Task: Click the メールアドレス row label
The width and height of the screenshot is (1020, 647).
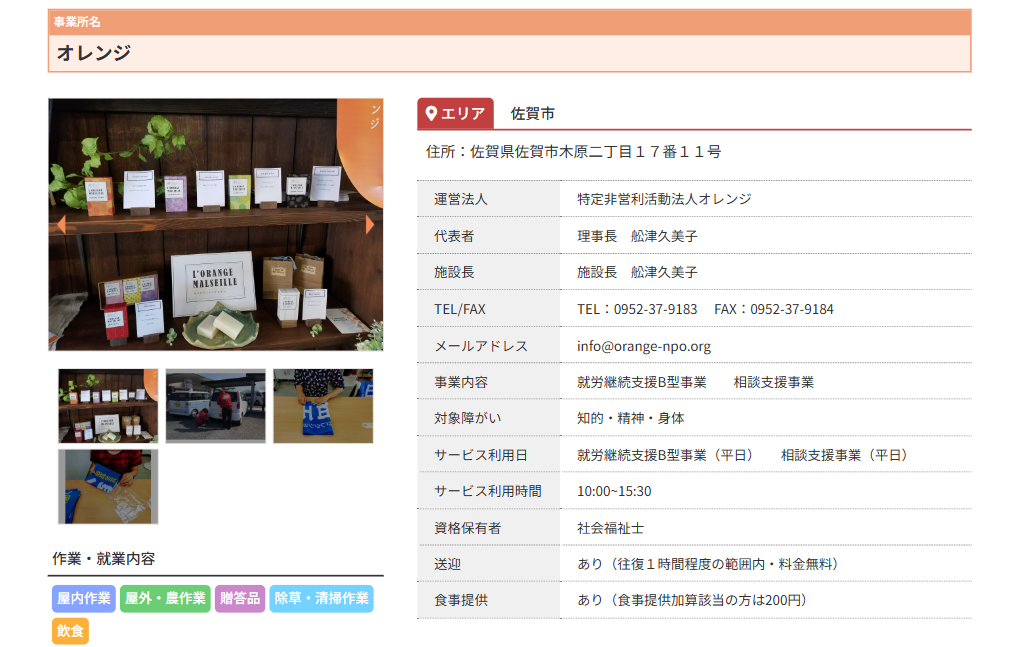Action: (481, 346)
